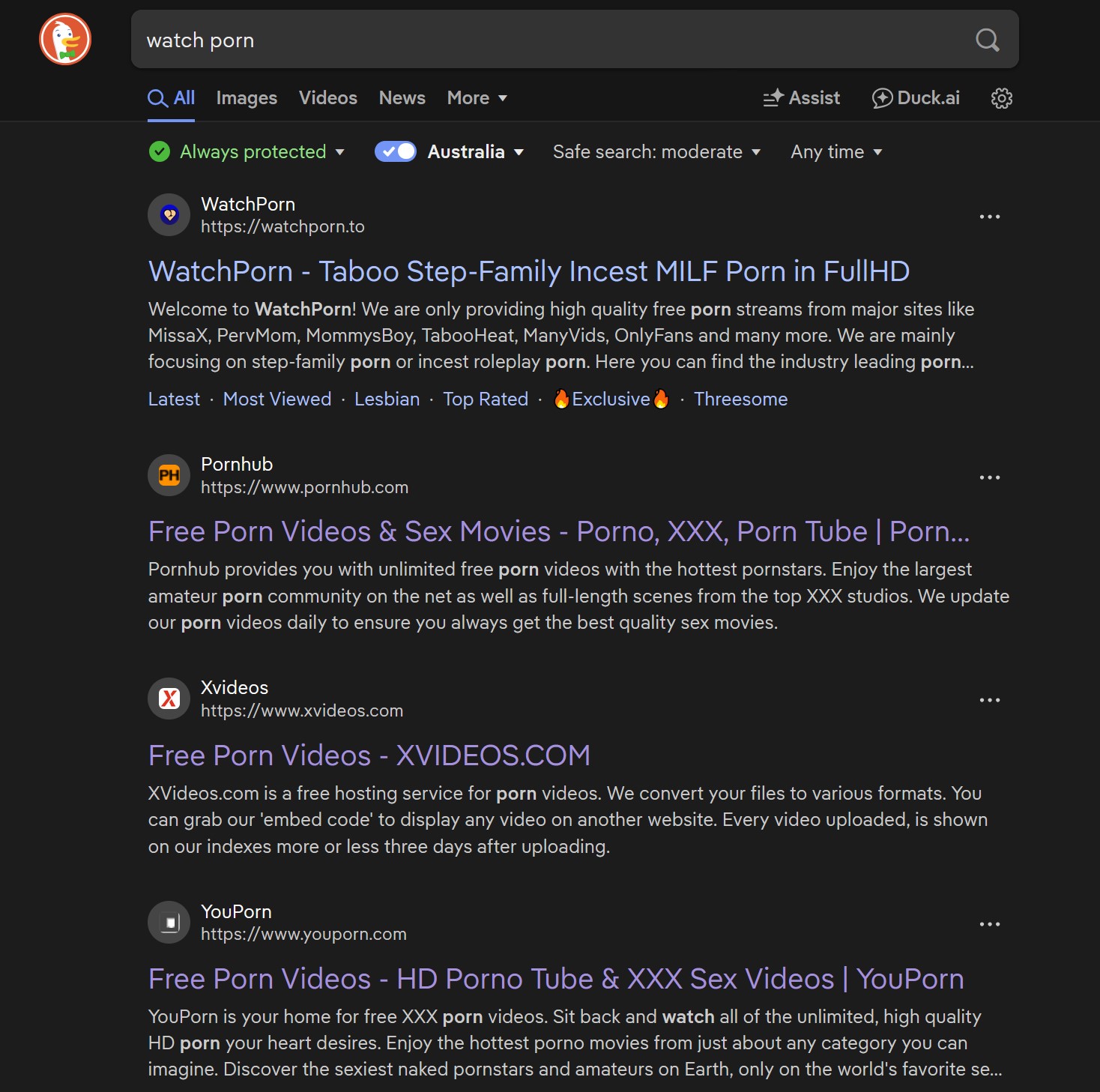Viewport: 1100px width, 1092px height.
Task: Click the https://www.xvideos.com URL text
Action: (302, 711)
